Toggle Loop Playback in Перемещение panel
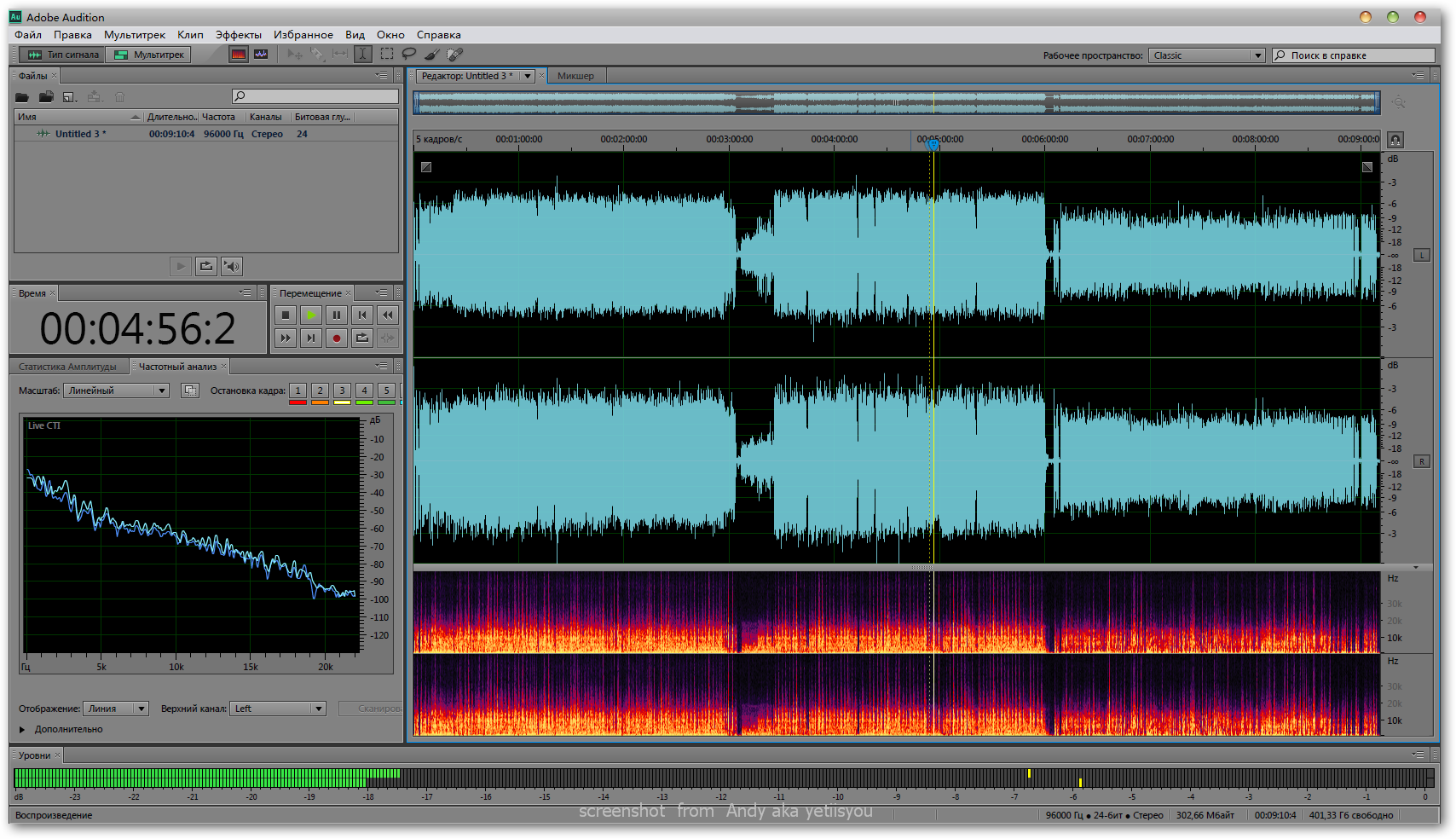This screenshot has width=1456, height=839. (x=362, y=338)
